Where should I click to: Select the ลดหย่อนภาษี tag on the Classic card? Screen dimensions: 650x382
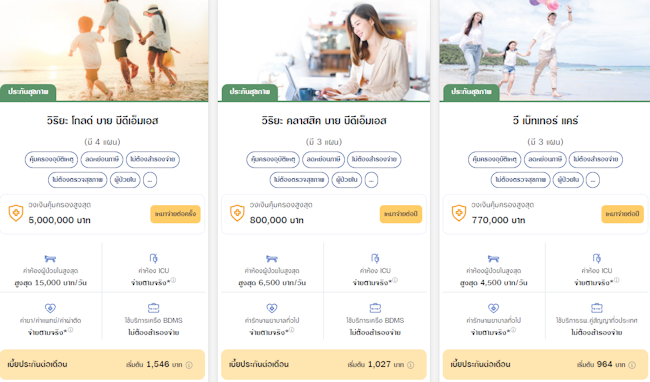pyautogui.click(x=324, y=160)
